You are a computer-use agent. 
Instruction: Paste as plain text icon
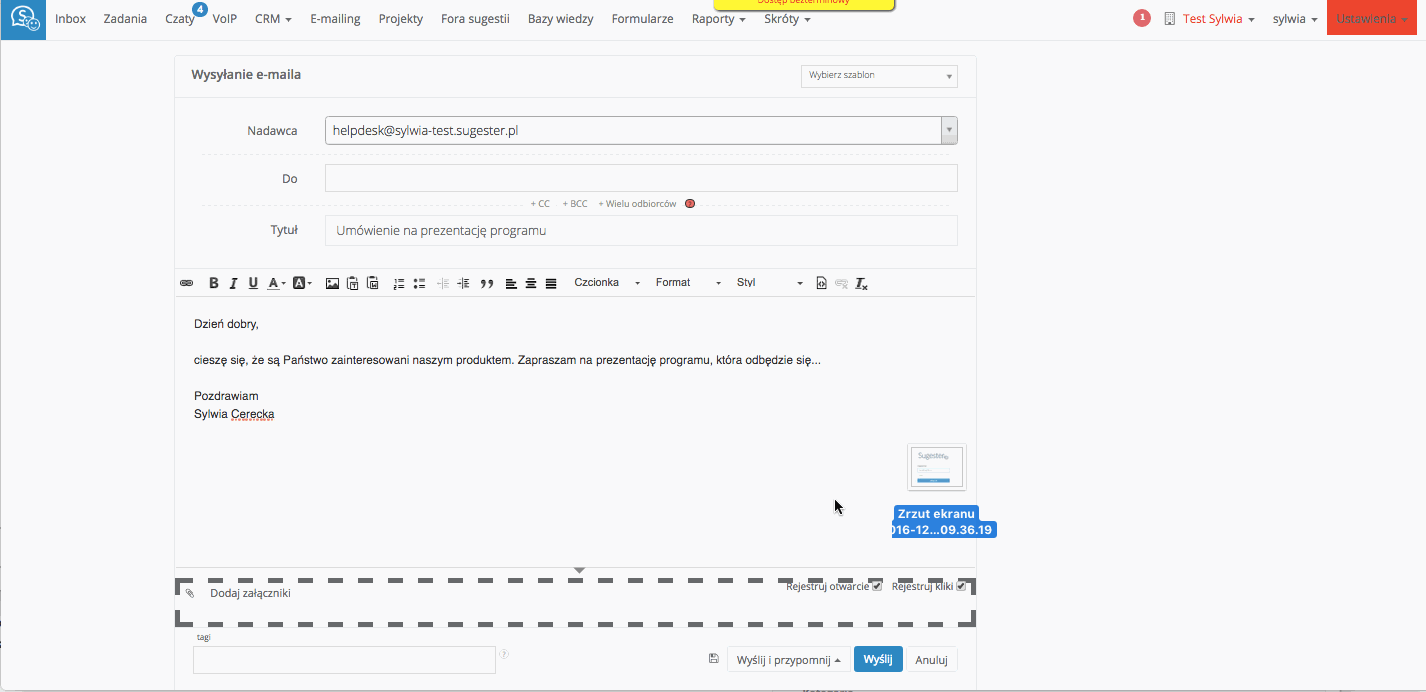pyautogui.click(x=352, y=283)
